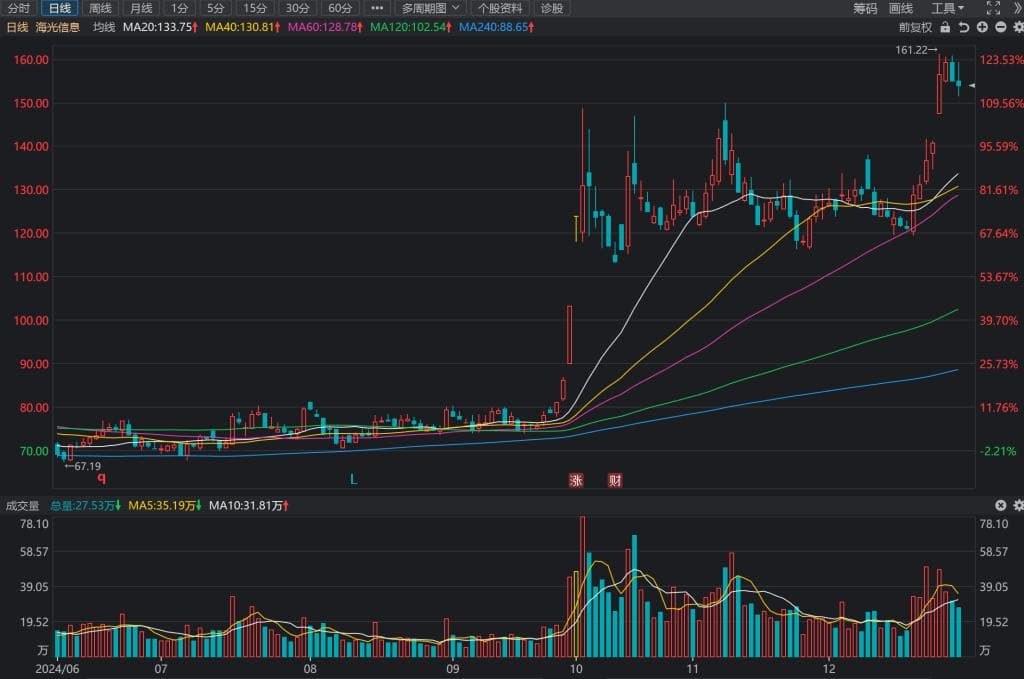Switch to the 15分 period tab
The height and width of the screenshot is (679, 1024).
[255, 8]
